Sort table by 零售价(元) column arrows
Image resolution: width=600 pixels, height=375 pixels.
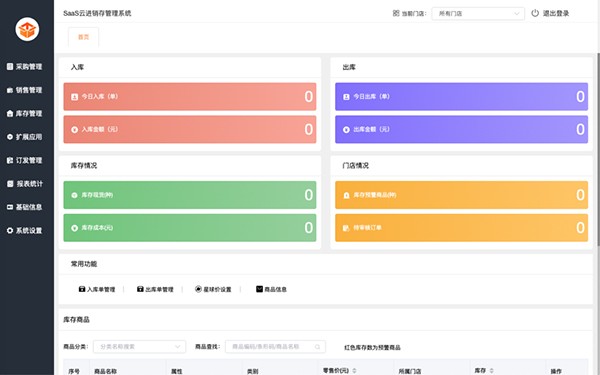click(x=354, y=370)
